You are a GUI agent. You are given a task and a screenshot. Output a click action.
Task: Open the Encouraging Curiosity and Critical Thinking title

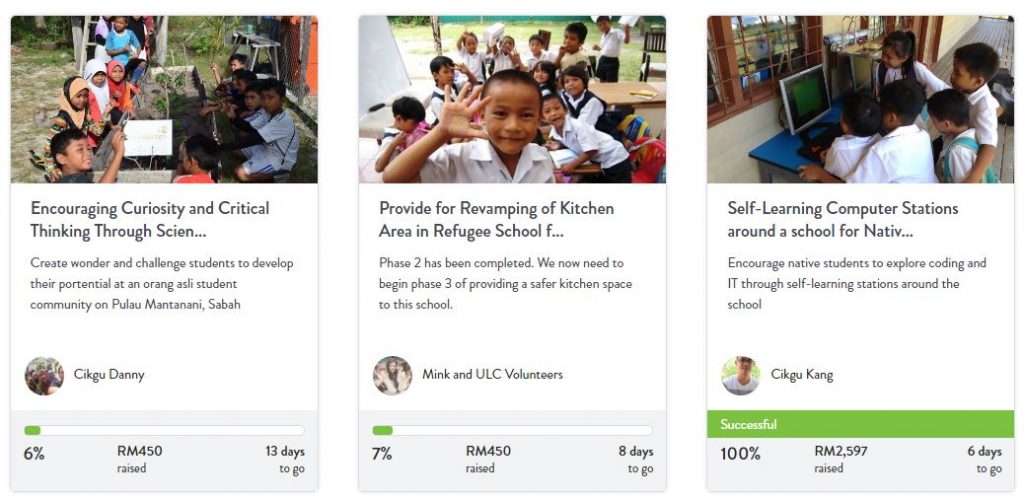[150, 220]
